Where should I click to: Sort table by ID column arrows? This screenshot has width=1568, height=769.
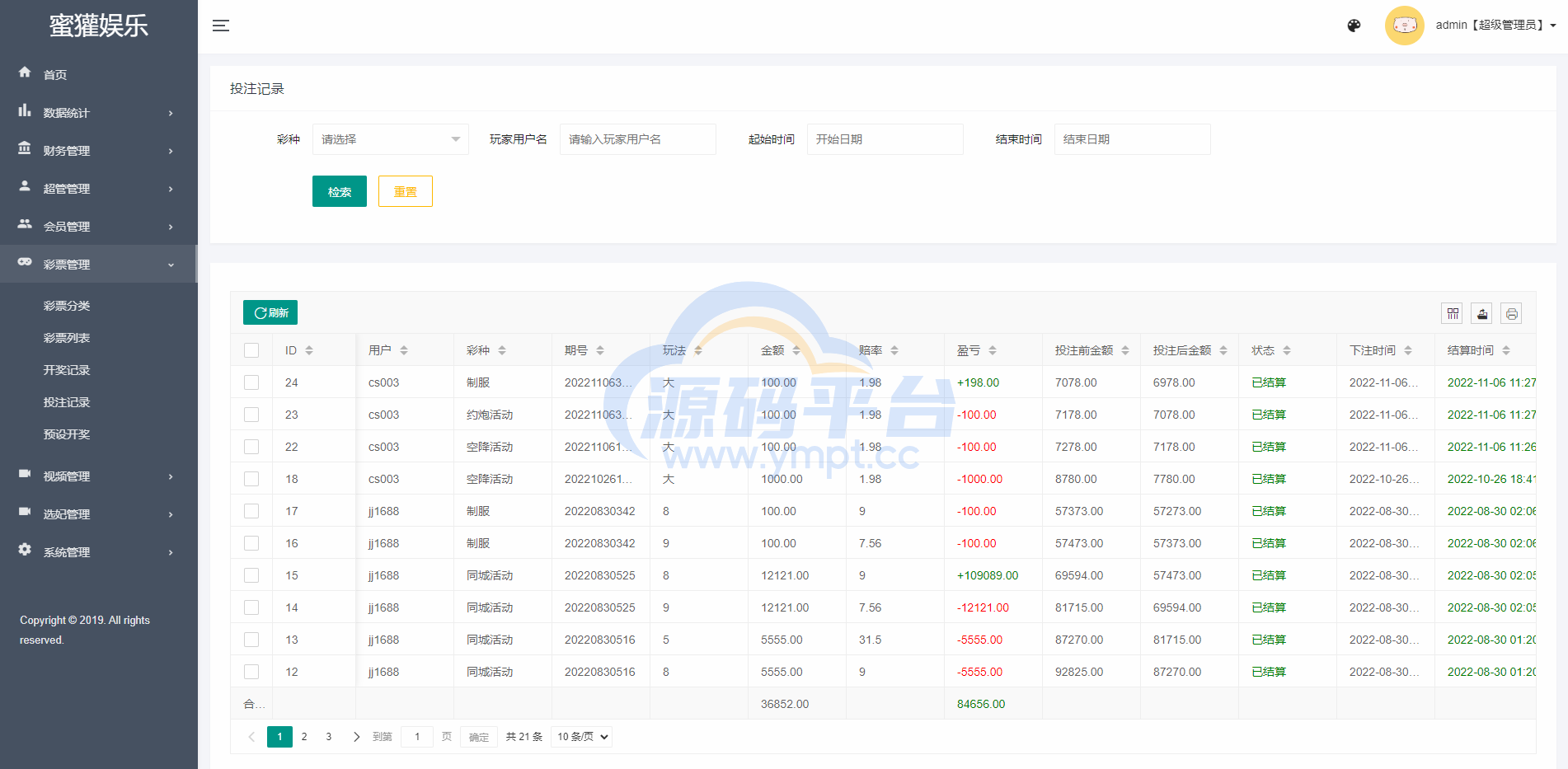tap(309, 350)
